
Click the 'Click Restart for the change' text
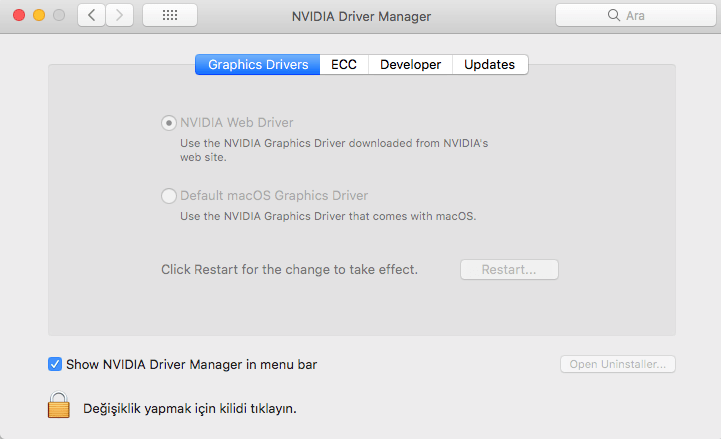[x=289, y=269]
